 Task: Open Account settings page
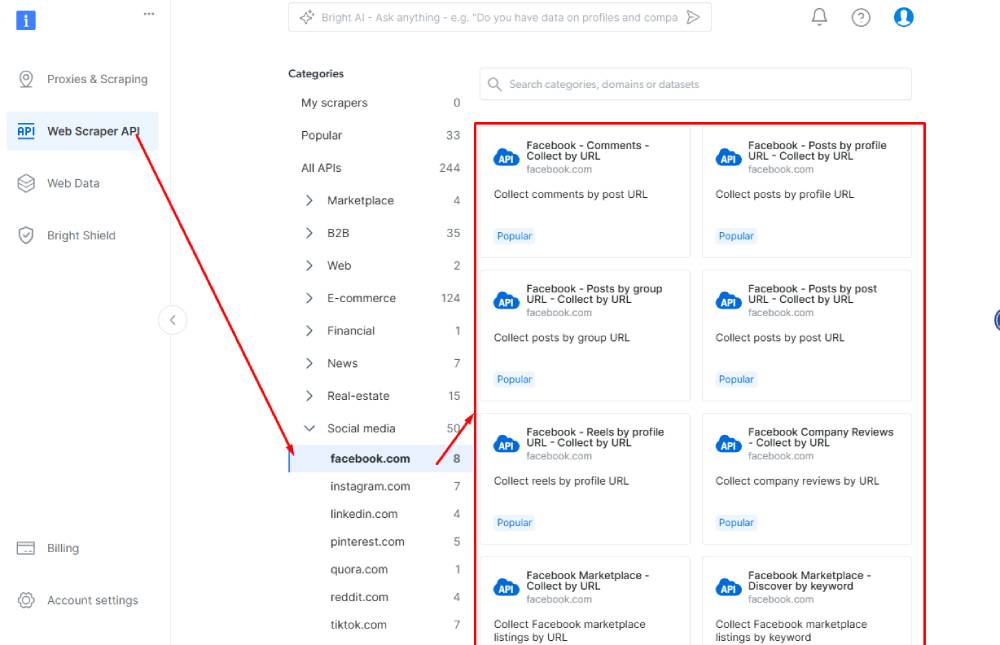83,600
